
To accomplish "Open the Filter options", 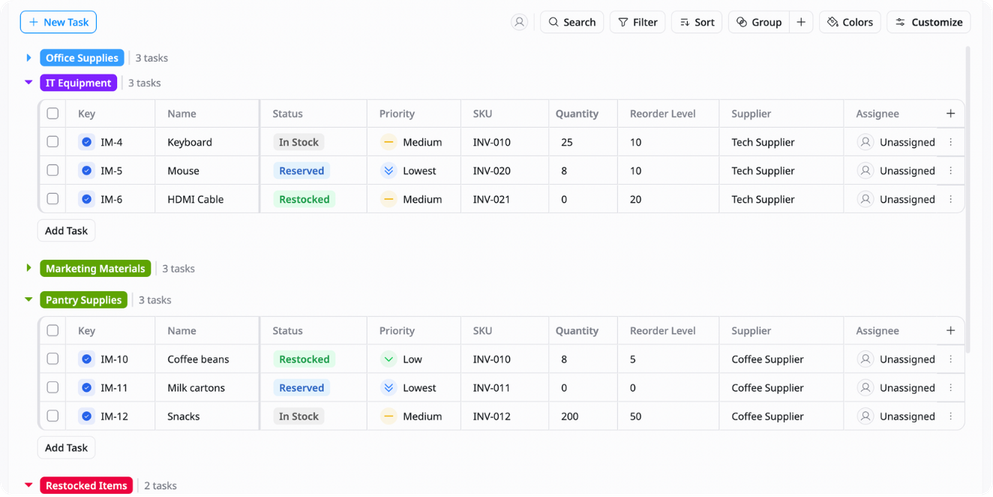I will (638, 22).
